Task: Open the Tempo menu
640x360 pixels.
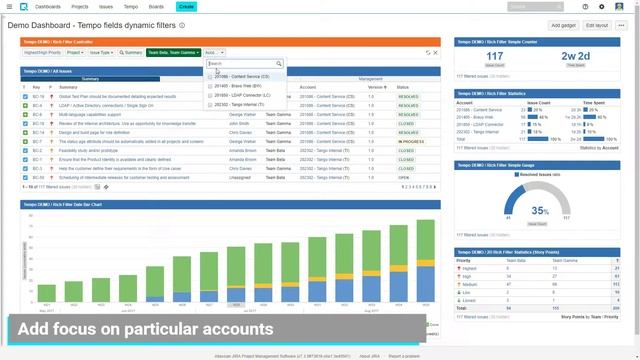Action: point(131,7)
